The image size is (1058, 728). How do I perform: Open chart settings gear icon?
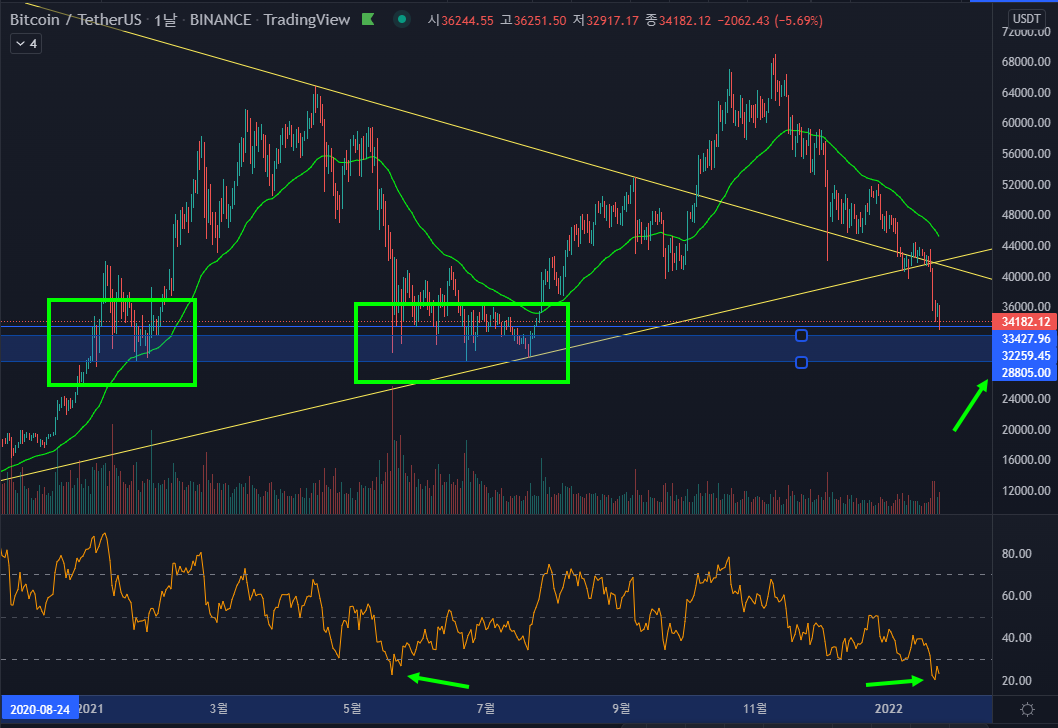coord(1027,709)
